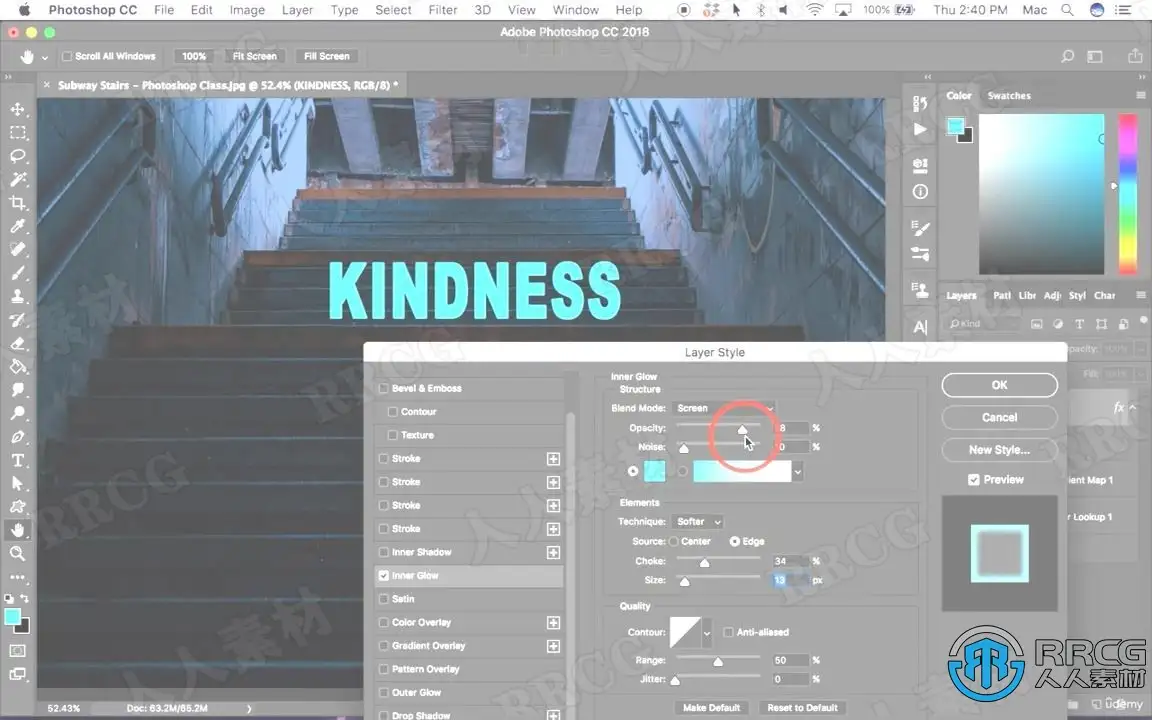Click the Choke slider handle
Screen dimensions: 1152x720
tap(704, 563)
